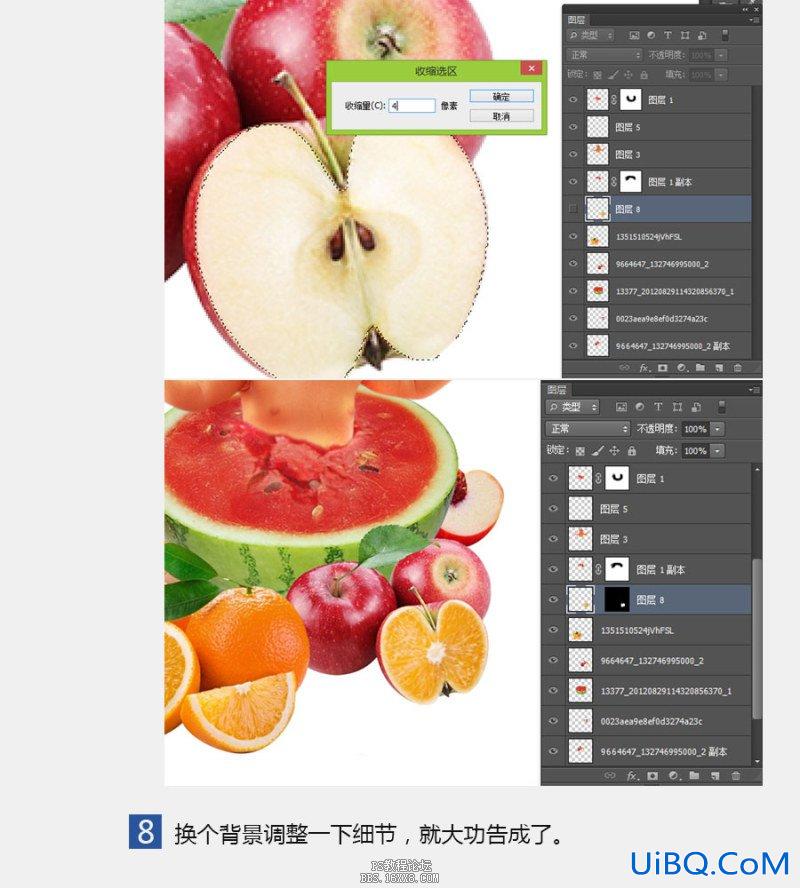Hide 图层 8 via eye icon in lower panel
The height and width of the screenshot is (888, 800).
(553, 600)
